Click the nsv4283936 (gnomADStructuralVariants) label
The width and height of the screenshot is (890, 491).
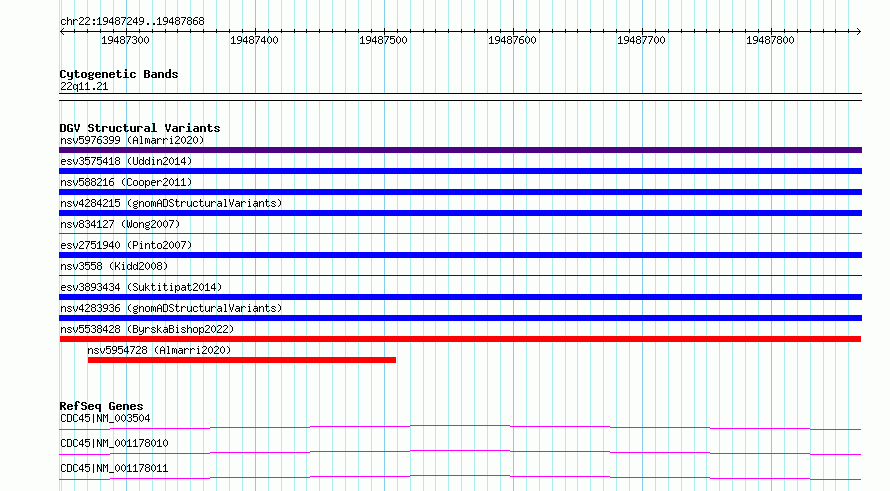[x=171, y=308]
